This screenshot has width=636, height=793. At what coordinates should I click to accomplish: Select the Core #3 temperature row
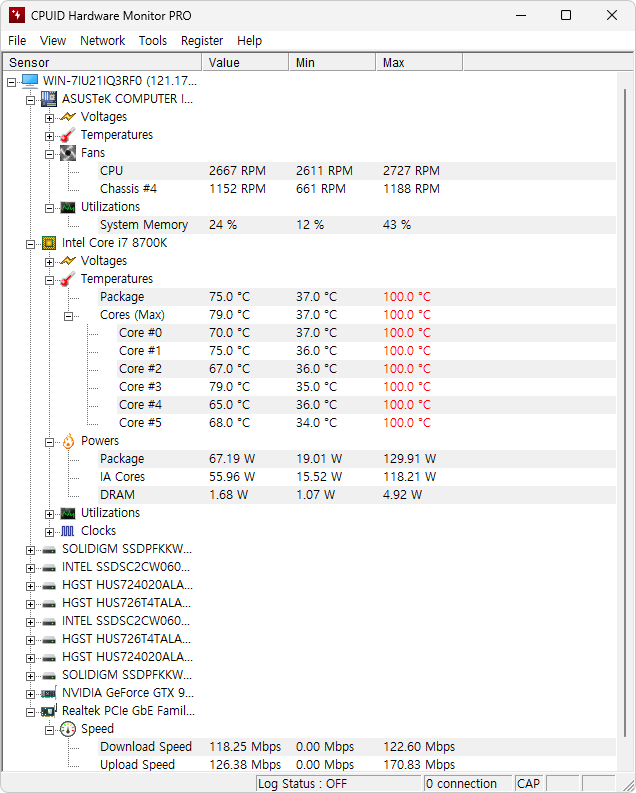(x=367, y=387)
